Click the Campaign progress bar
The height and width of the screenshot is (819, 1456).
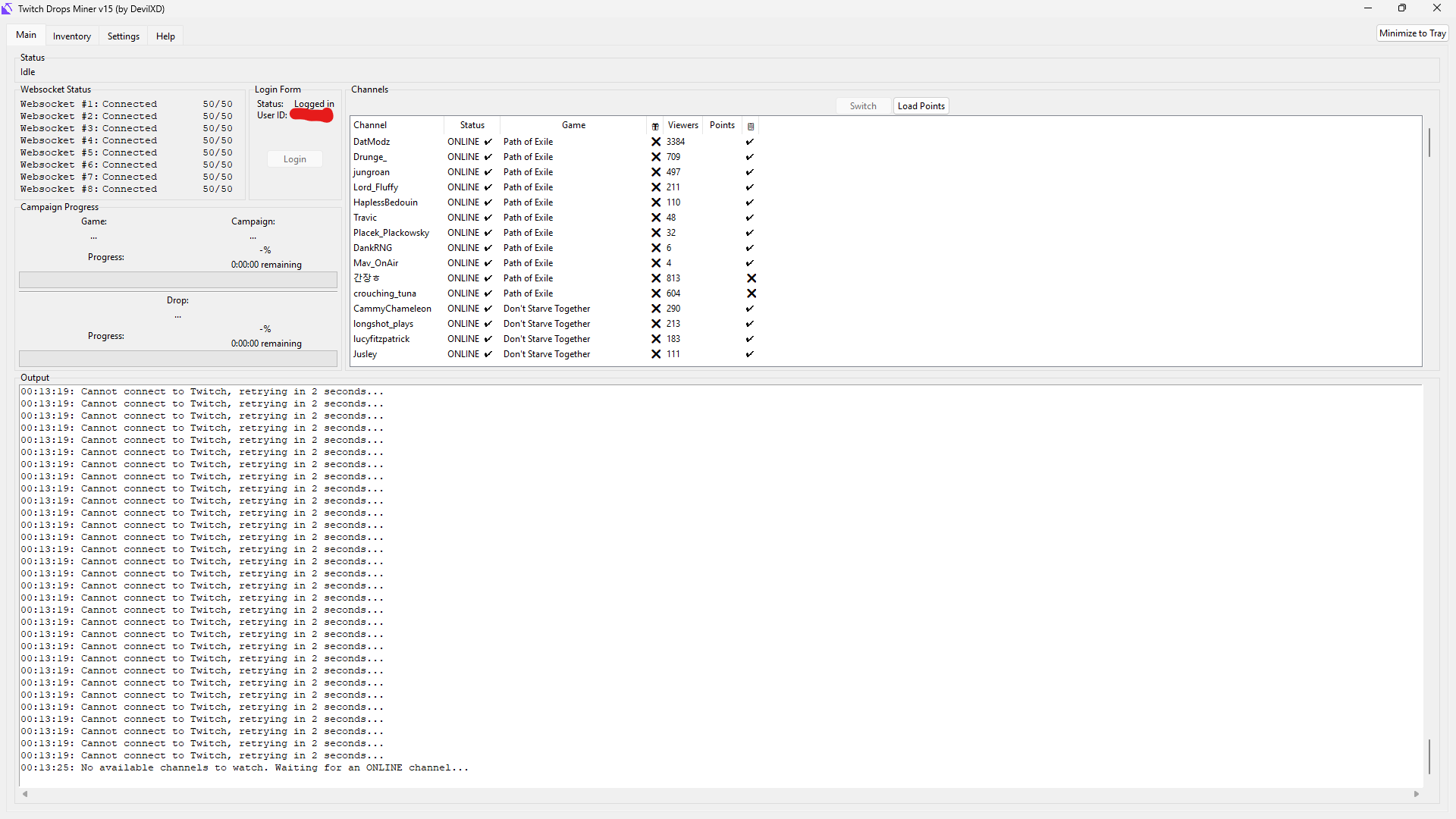(177, 280)
